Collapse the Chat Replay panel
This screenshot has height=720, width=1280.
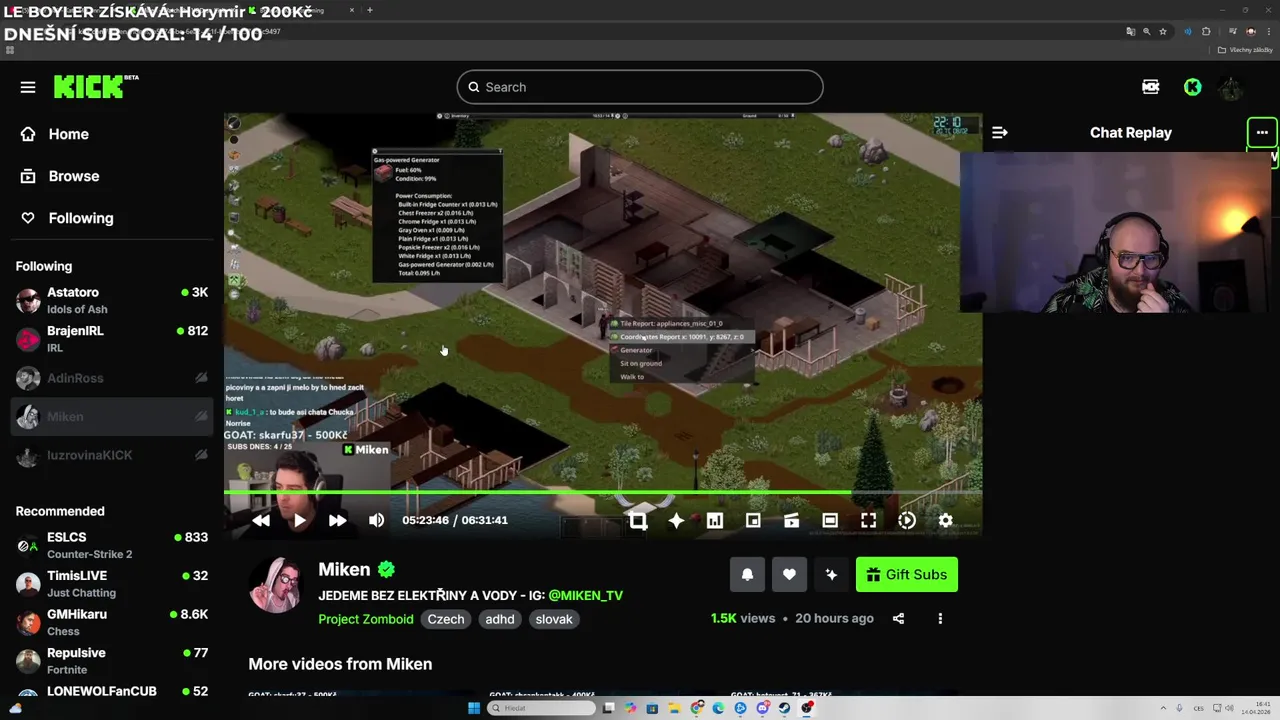(999, 132)
